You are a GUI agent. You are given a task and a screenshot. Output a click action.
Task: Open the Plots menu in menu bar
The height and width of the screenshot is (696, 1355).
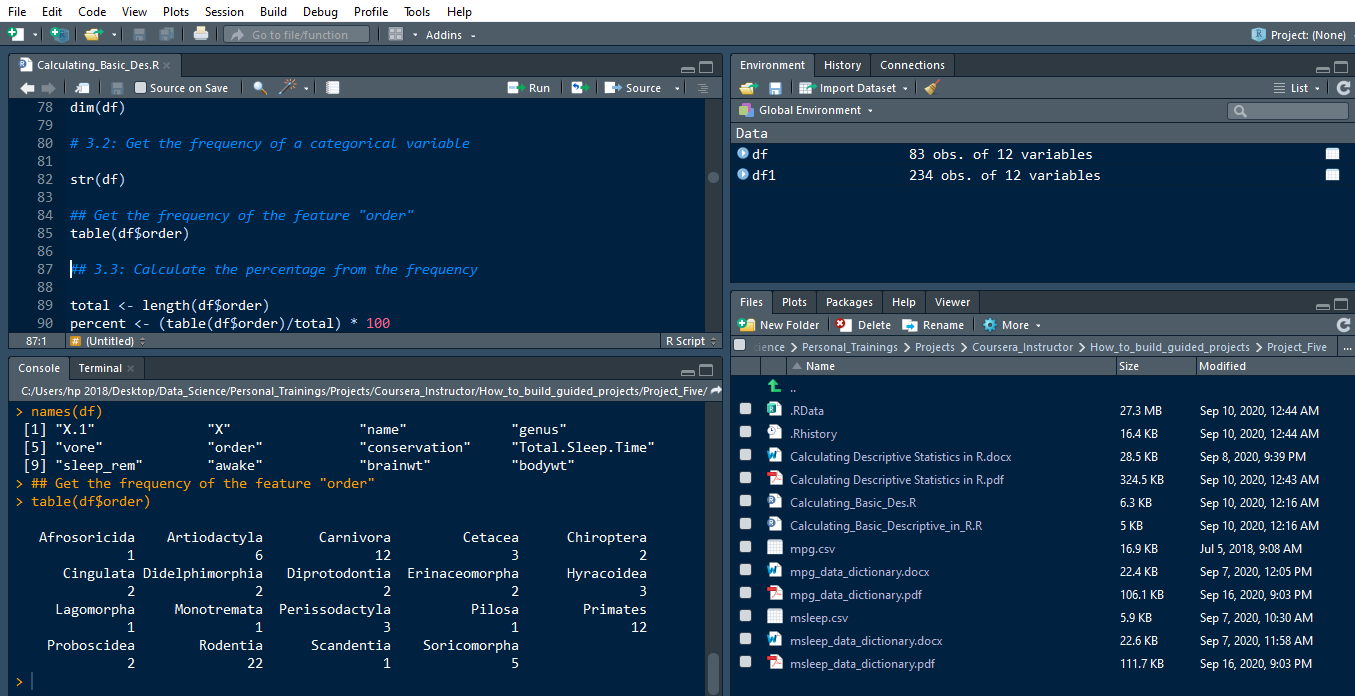click(x=176, y=11)
